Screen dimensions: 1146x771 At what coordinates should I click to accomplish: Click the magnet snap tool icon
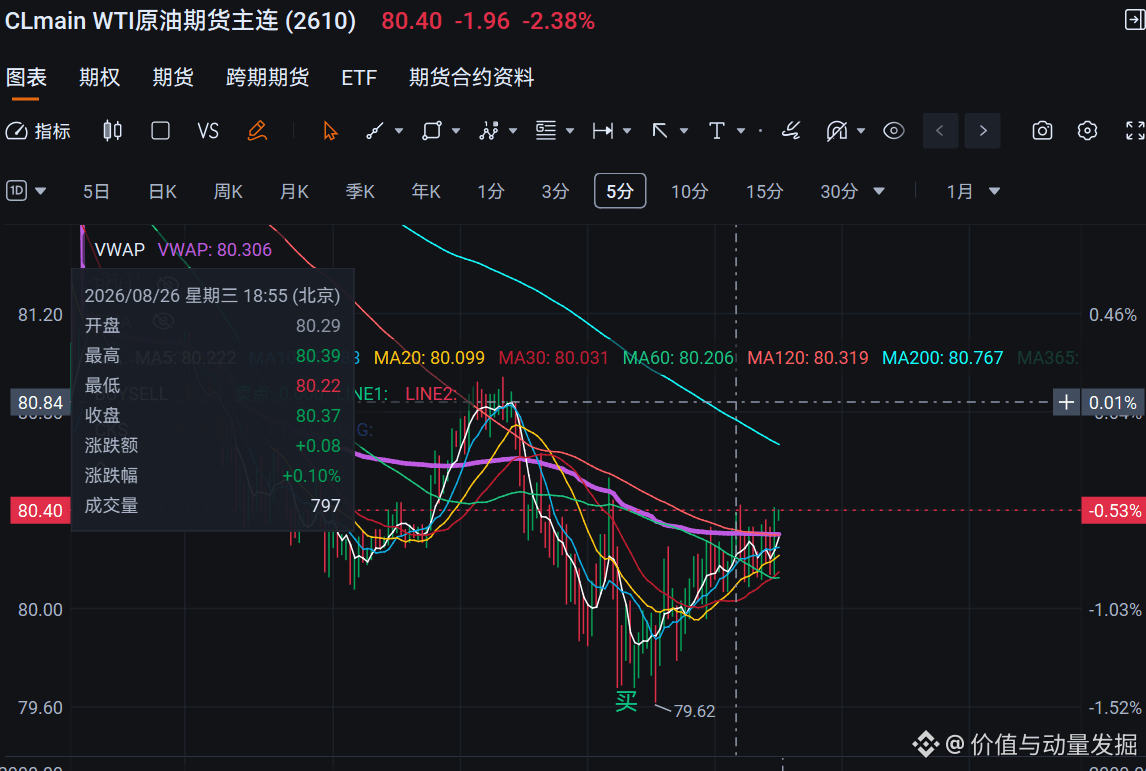tap(837, 131)
